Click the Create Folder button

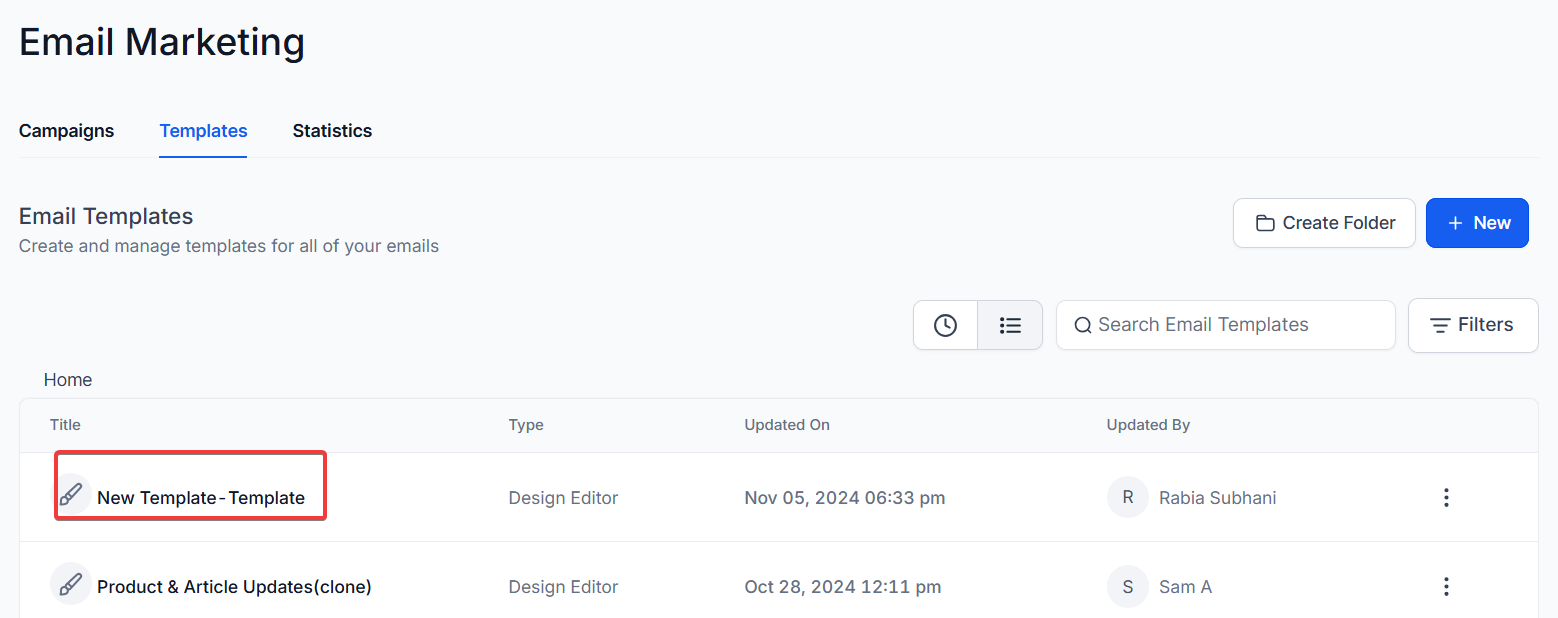click(1324, 223)
